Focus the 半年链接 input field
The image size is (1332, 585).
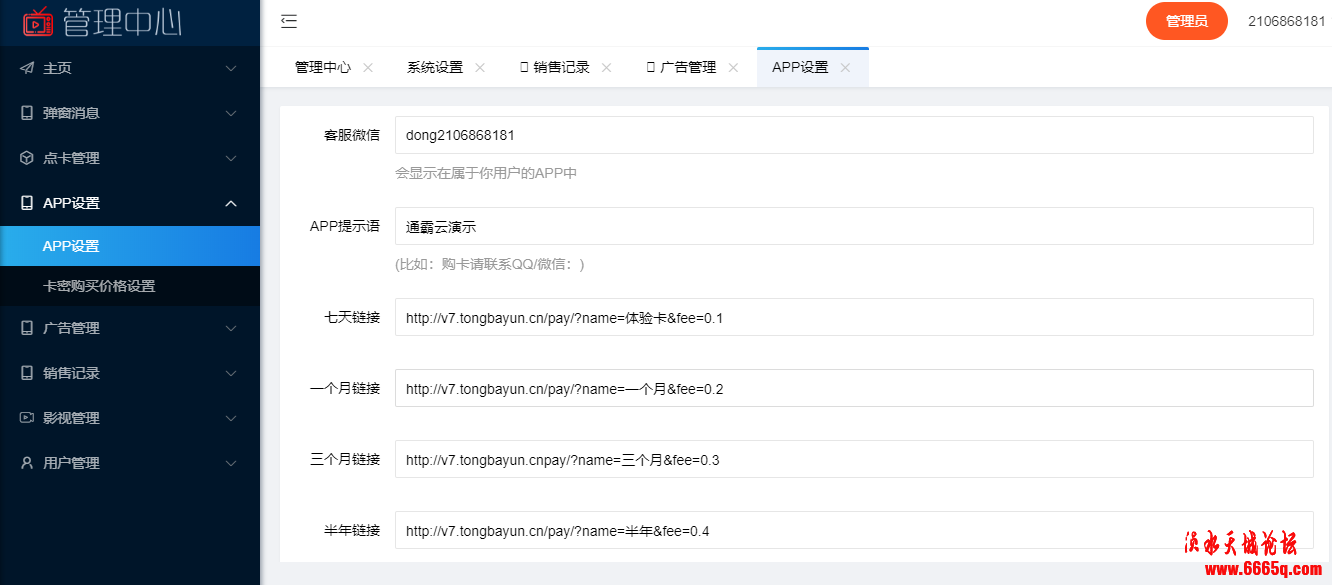[x=854, y=530]
